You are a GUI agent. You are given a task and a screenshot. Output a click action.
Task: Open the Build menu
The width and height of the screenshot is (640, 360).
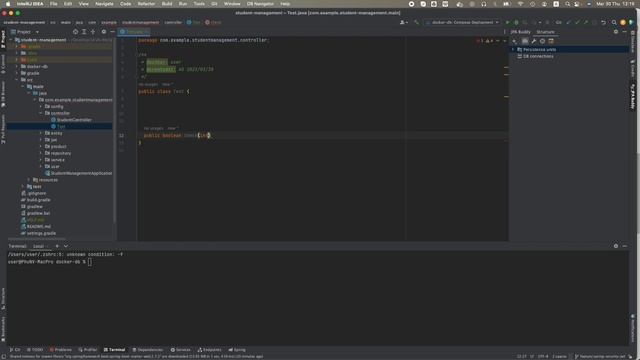click(x=167, y=4)
